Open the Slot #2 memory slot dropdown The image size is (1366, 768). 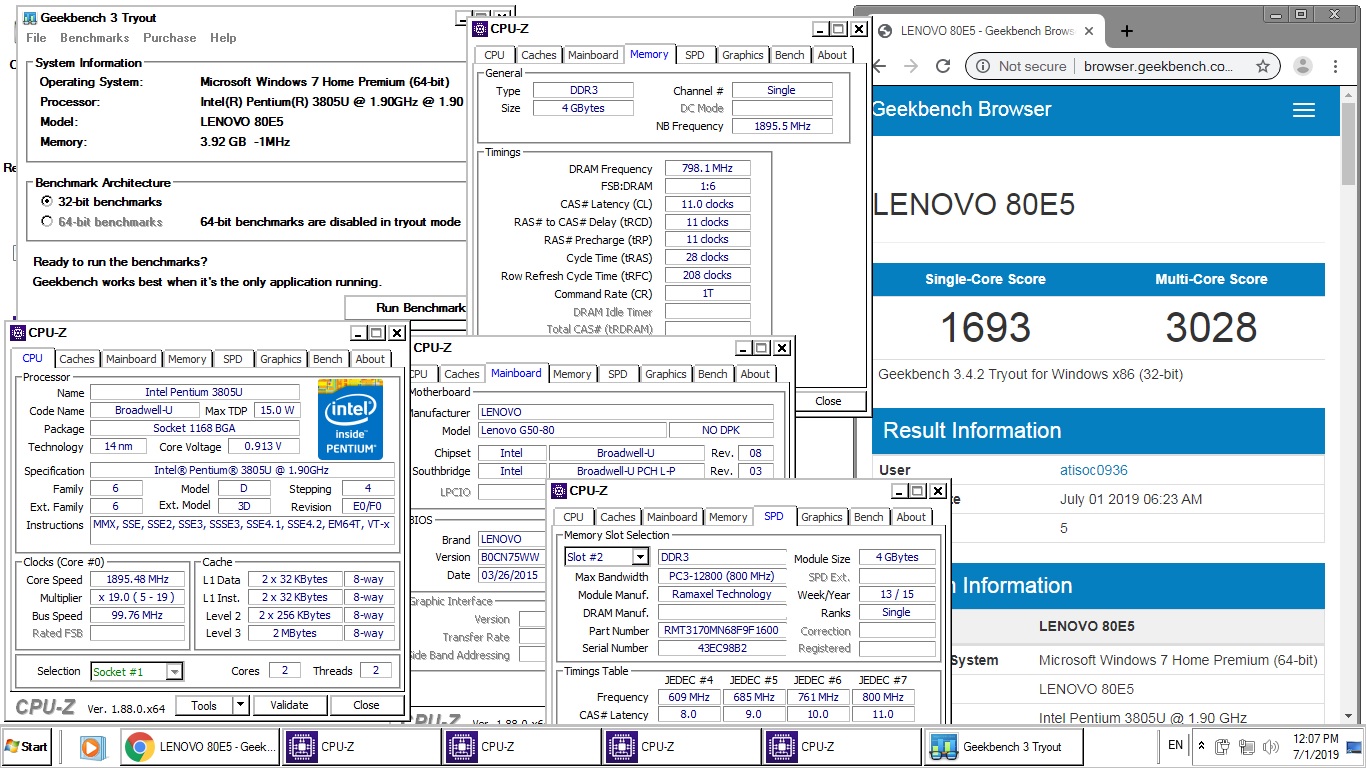pos(640,557)
